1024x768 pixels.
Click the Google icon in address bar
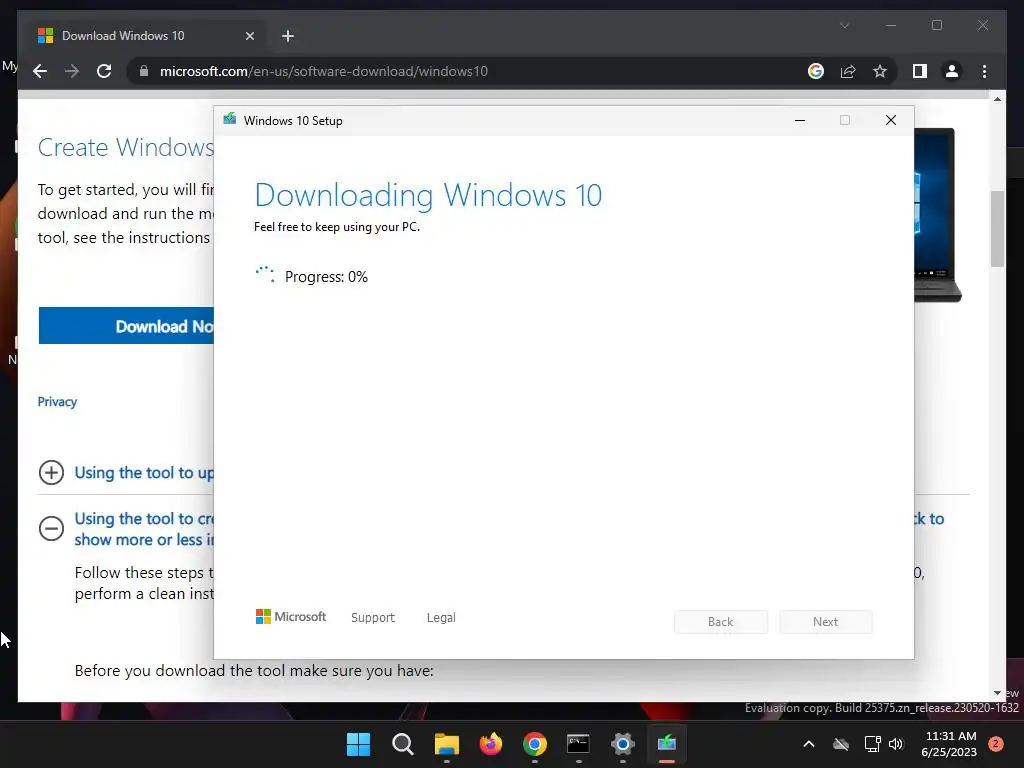click(x=816, y=71)
